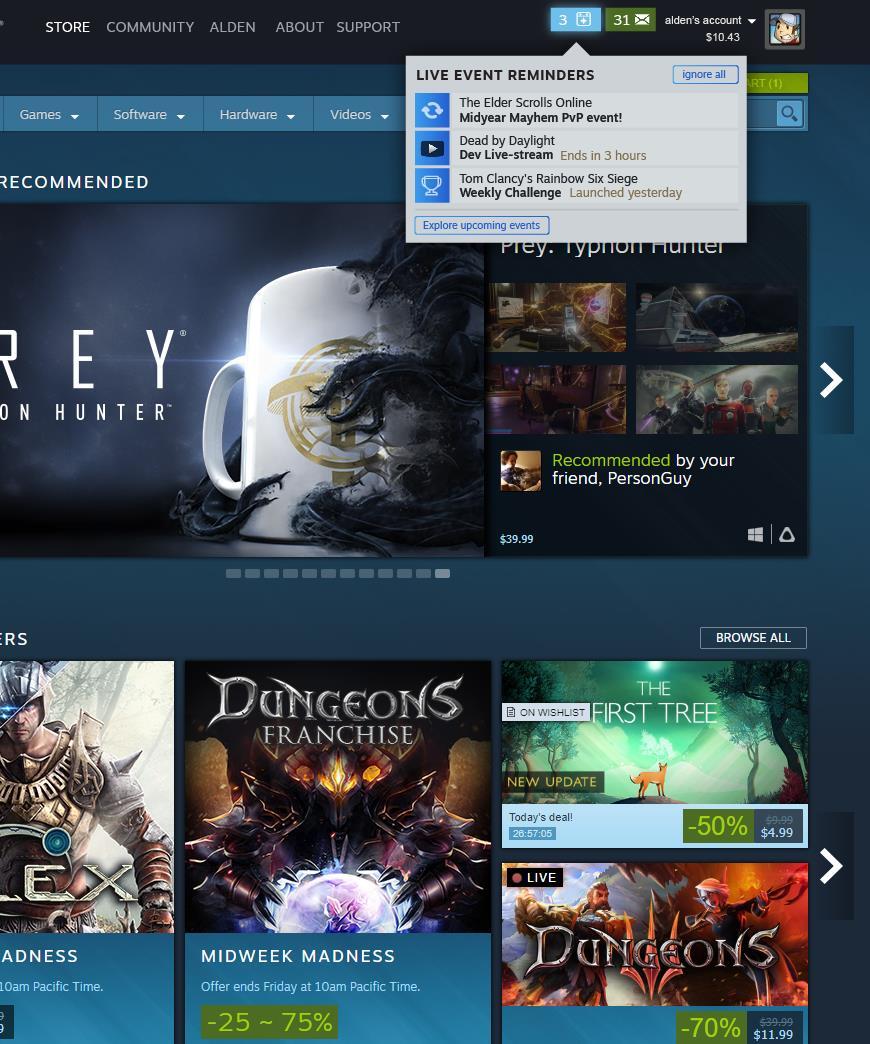Open Prey screenshot thumbnail of dark interior
This screenshot has height=1044, width=870.
click(x=556, y=399)
